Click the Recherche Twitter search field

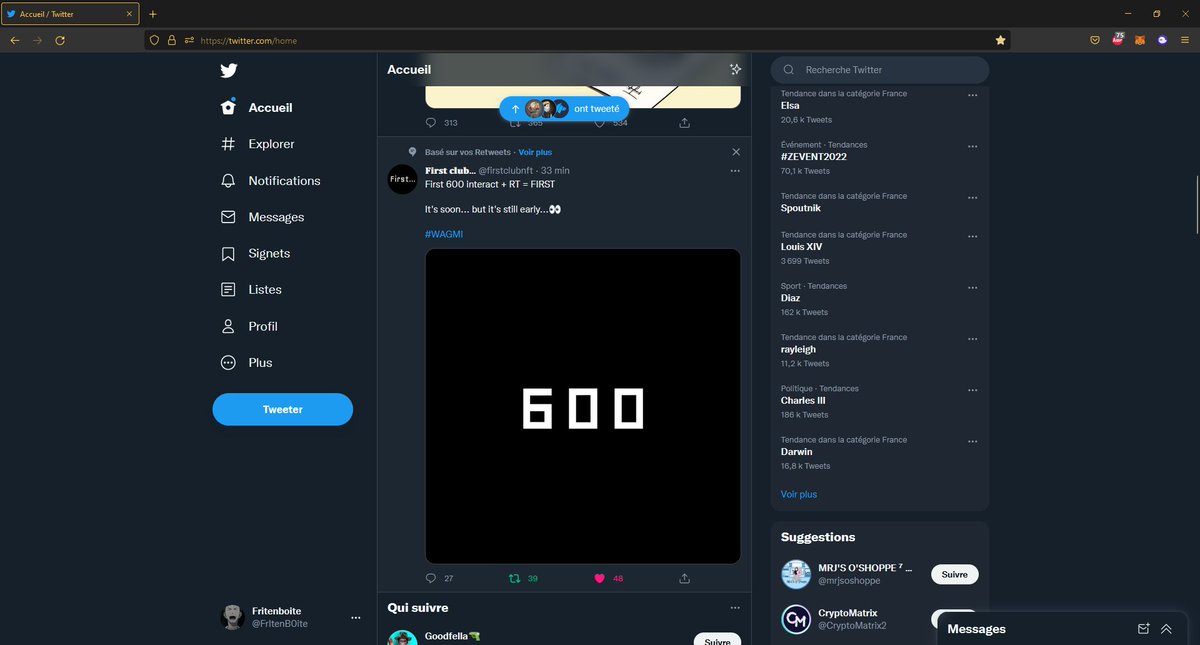(x=880, y=70)
